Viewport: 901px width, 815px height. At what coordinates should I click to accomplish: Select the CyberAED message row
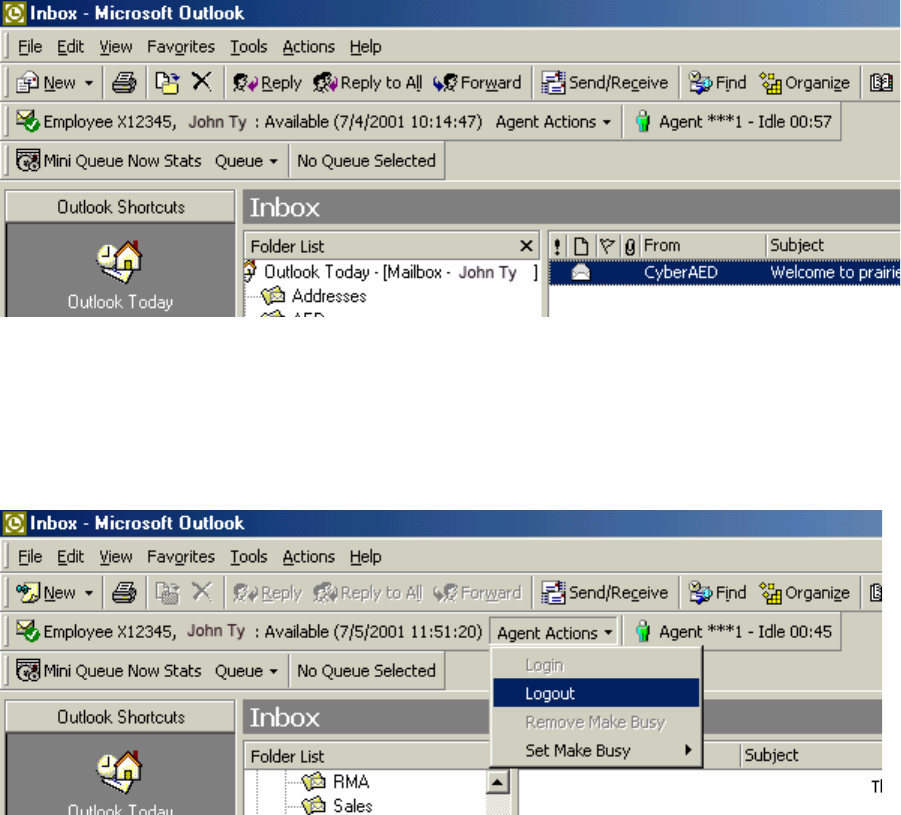(x=725, y=272)
